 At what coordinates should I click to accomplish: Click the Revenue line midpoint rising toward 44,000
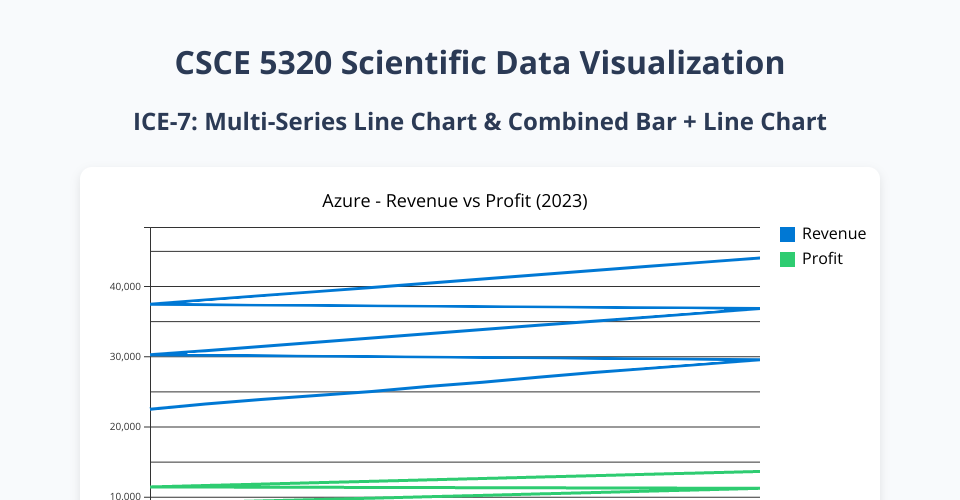[x=455, y=281]
